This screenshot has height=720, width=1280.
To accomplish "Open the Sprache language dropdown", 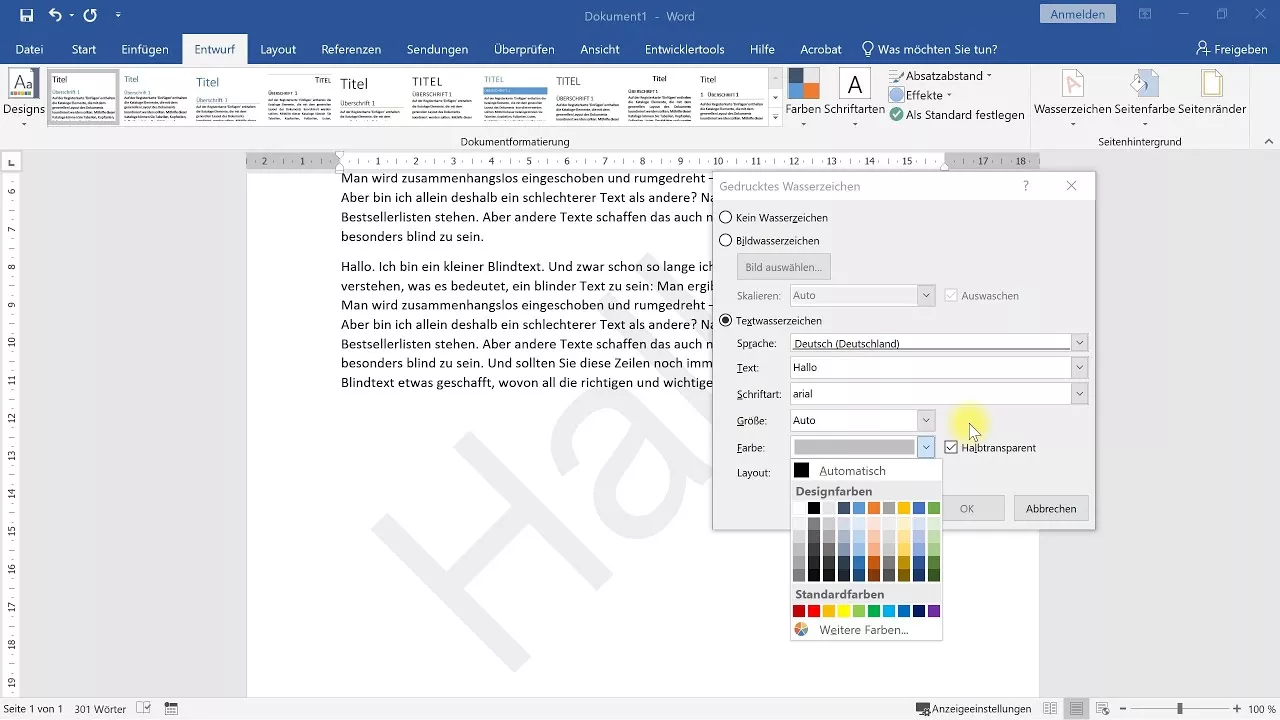I will click(1079, 343).
